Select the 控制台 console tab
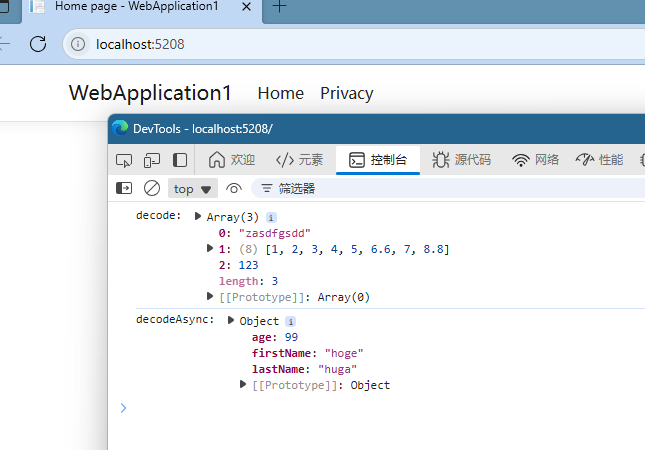Screen dimensions: 645x450 point(377,160)
